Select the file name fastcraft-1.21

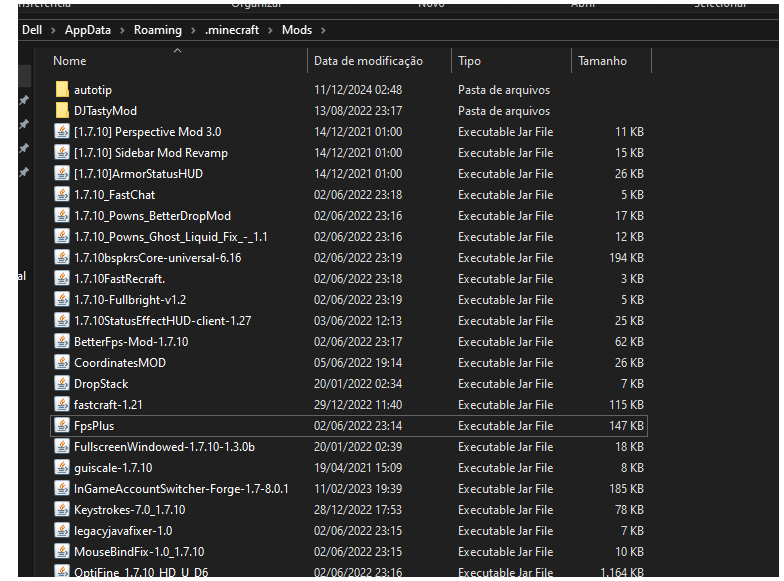tap(108, 405)
